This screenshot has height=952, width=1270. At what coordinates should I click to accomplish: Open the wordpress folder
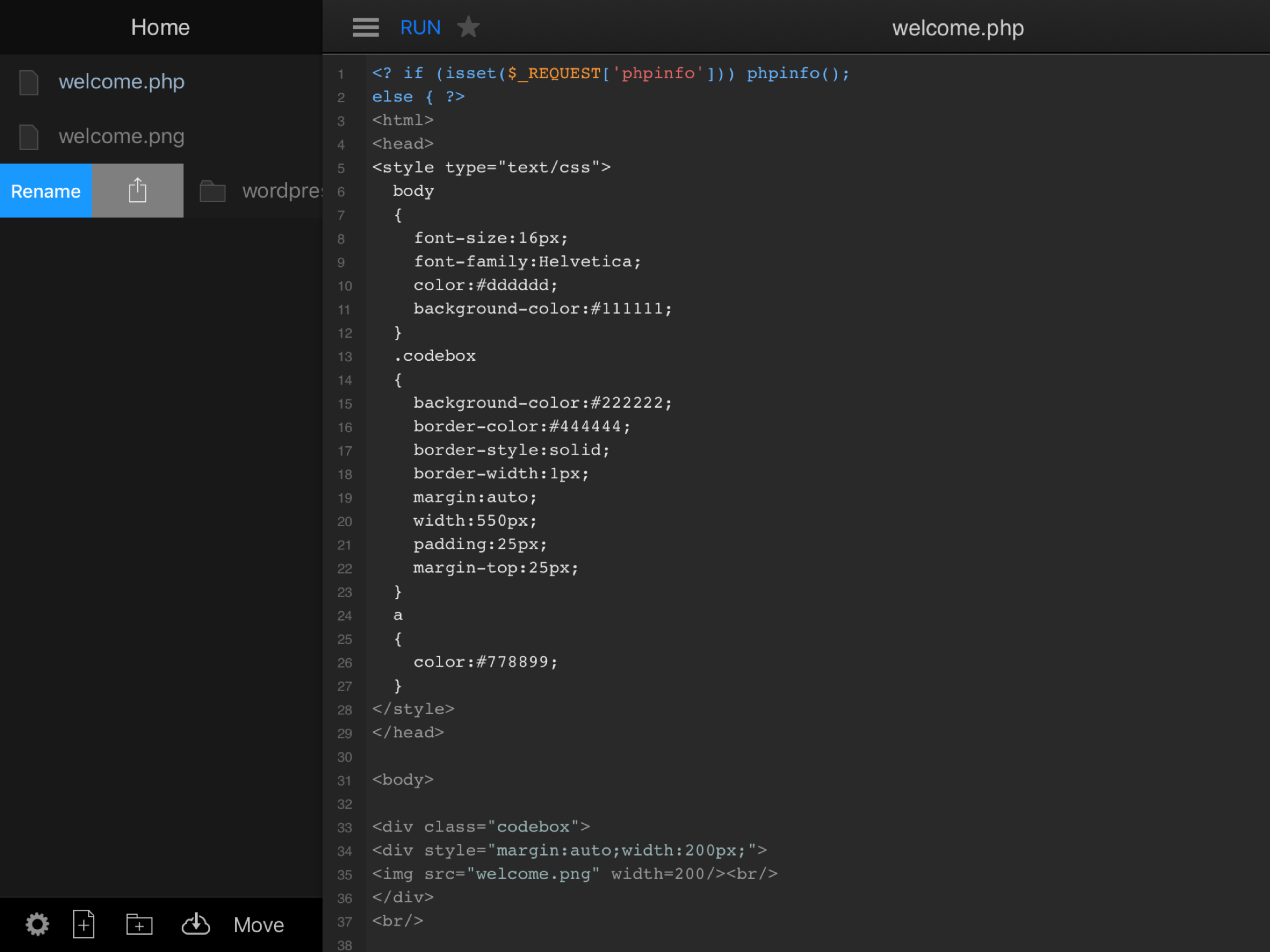281,191
